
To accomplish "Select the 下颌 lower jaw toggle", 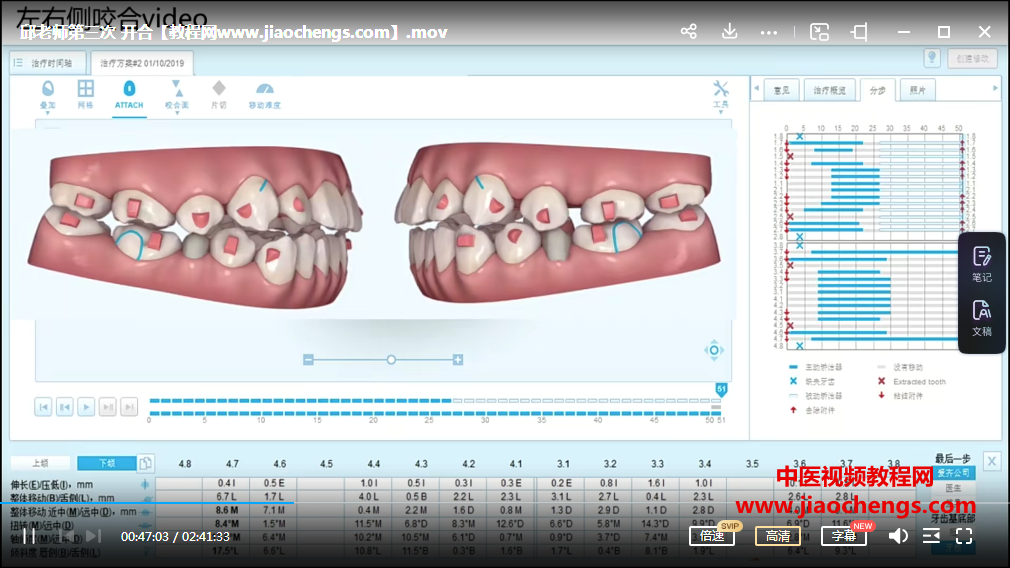I will 107,463.
